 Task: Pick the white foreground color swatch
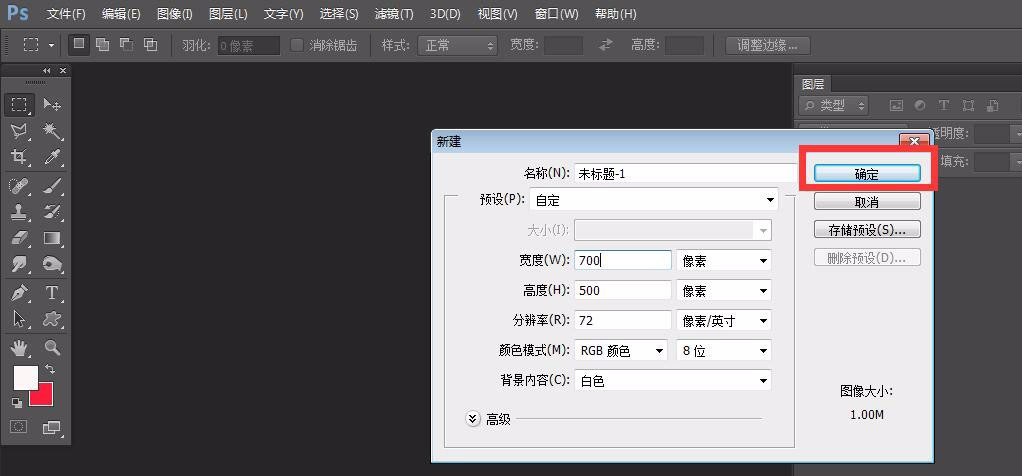(x=26, y=378)
